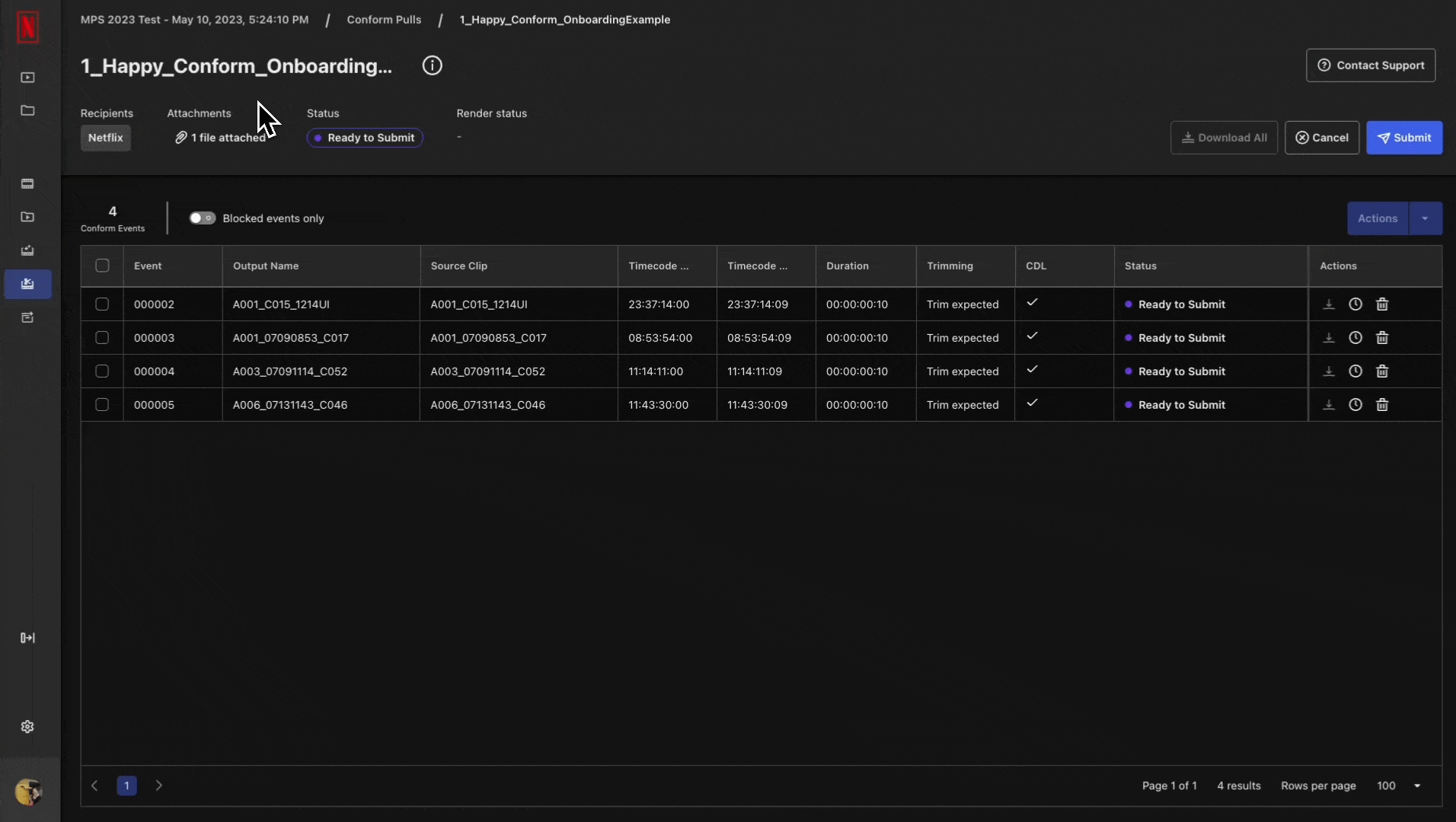Open the storage drive icon in the sidebar
Screen dimensions: 1456x822
coord(27,183)
